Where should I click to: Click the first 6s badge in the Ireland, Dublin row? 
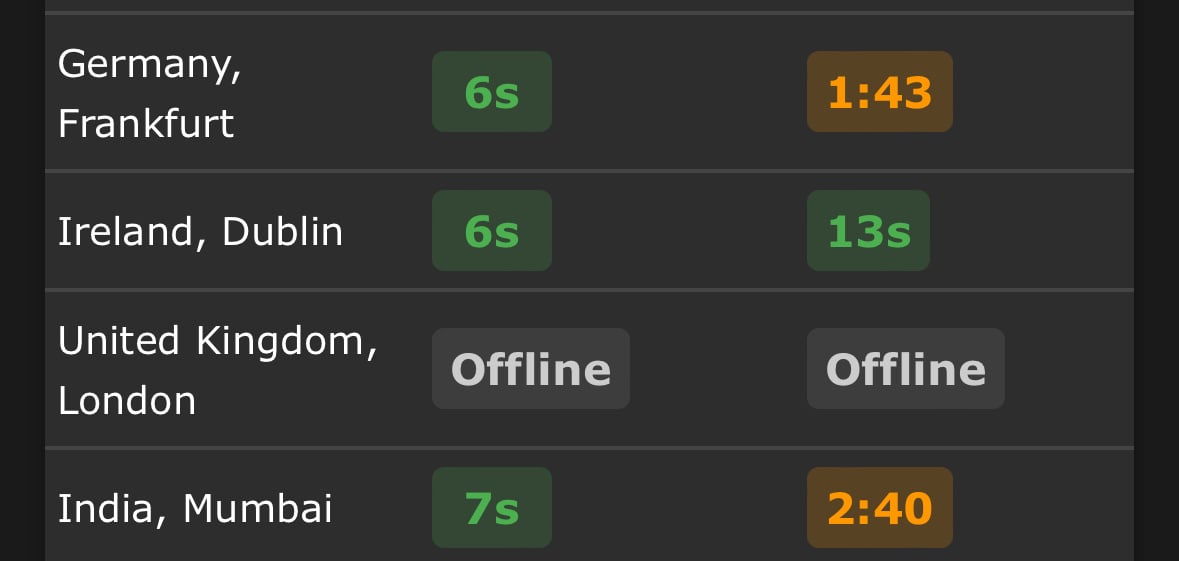point(492,231)
